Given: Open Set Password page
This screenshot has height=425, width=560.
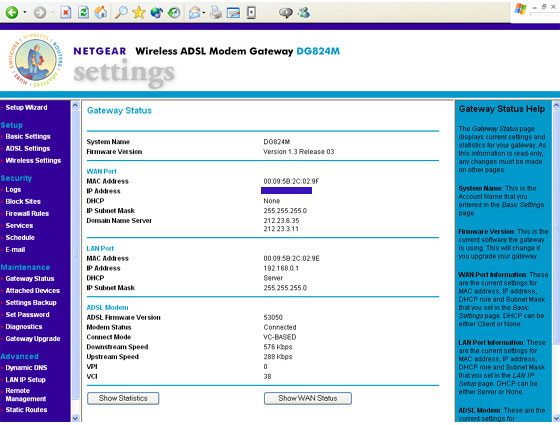Looking at the screenshot, I should (28, 315).
